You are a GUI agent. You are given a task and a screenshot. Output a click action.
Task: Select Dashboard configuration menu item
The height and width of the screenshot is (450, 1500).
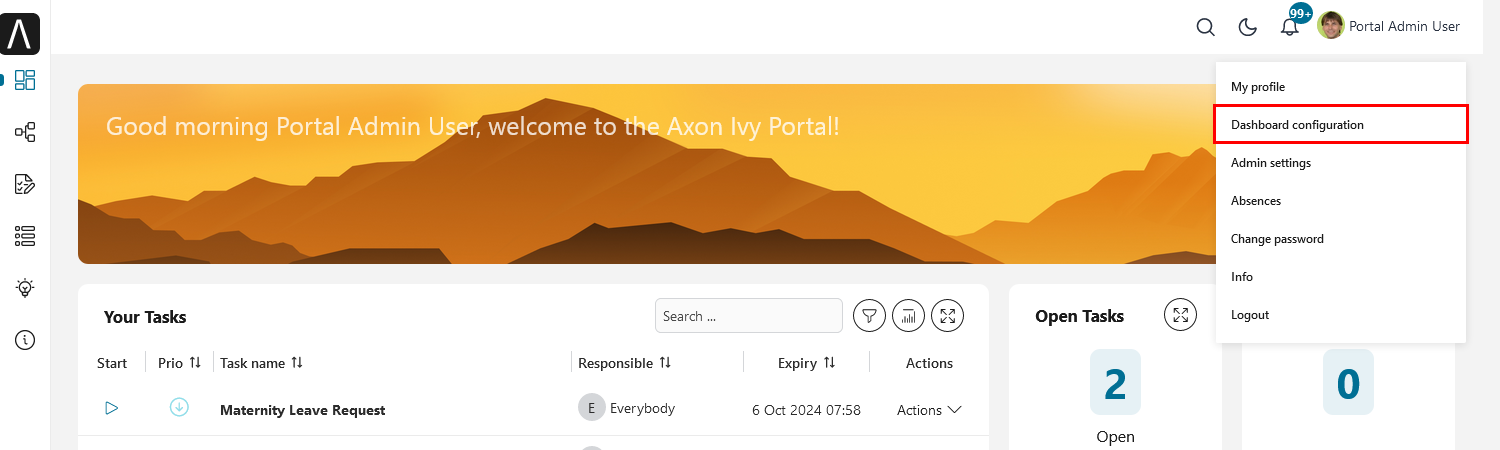[x=1341, y=125]
